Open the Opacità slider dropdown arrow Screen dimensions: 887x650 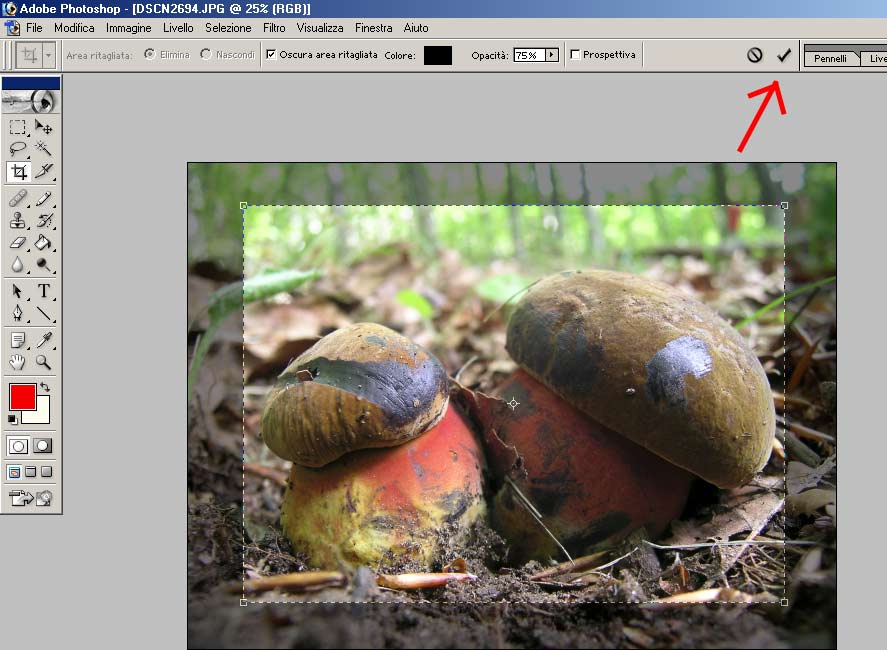(x=551, y=55)
